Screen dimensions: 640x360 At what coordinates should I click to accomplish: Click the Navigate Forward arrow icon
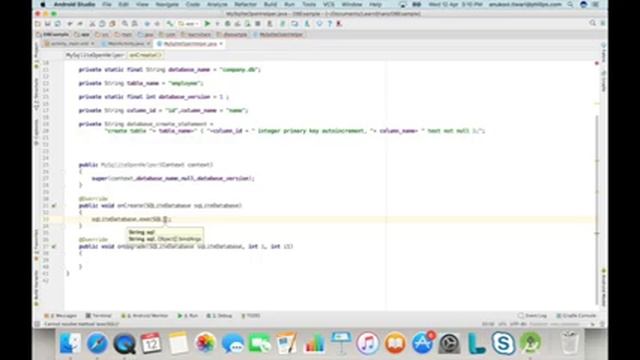coord(157,24)
